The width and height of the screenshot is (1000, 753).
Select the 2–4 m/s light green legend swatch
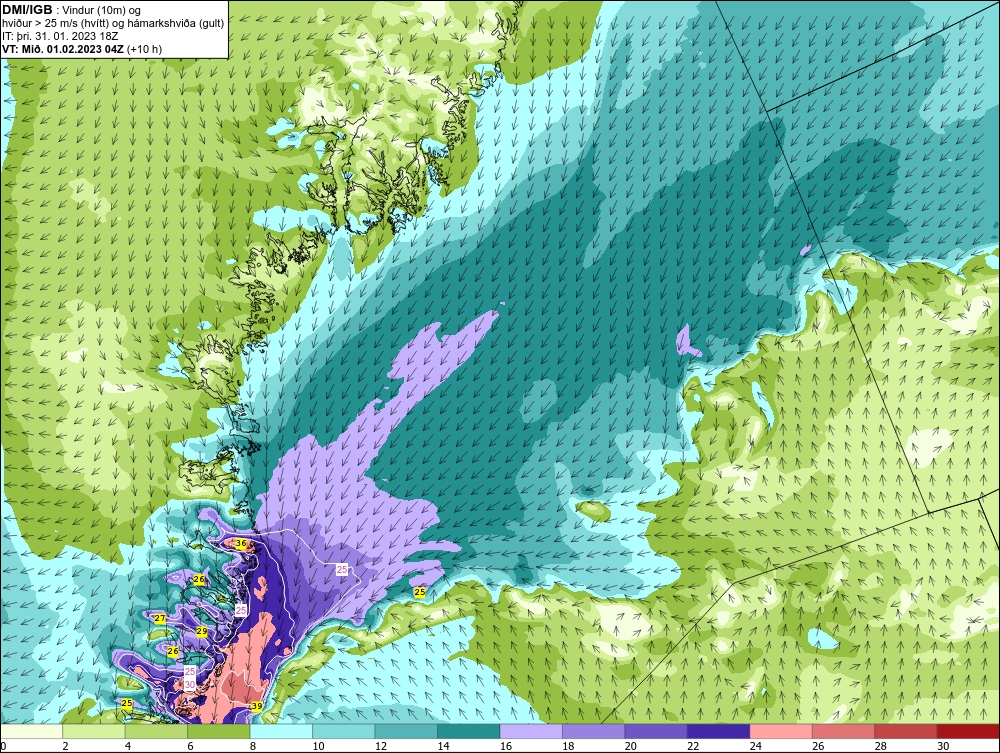point(94,731)
